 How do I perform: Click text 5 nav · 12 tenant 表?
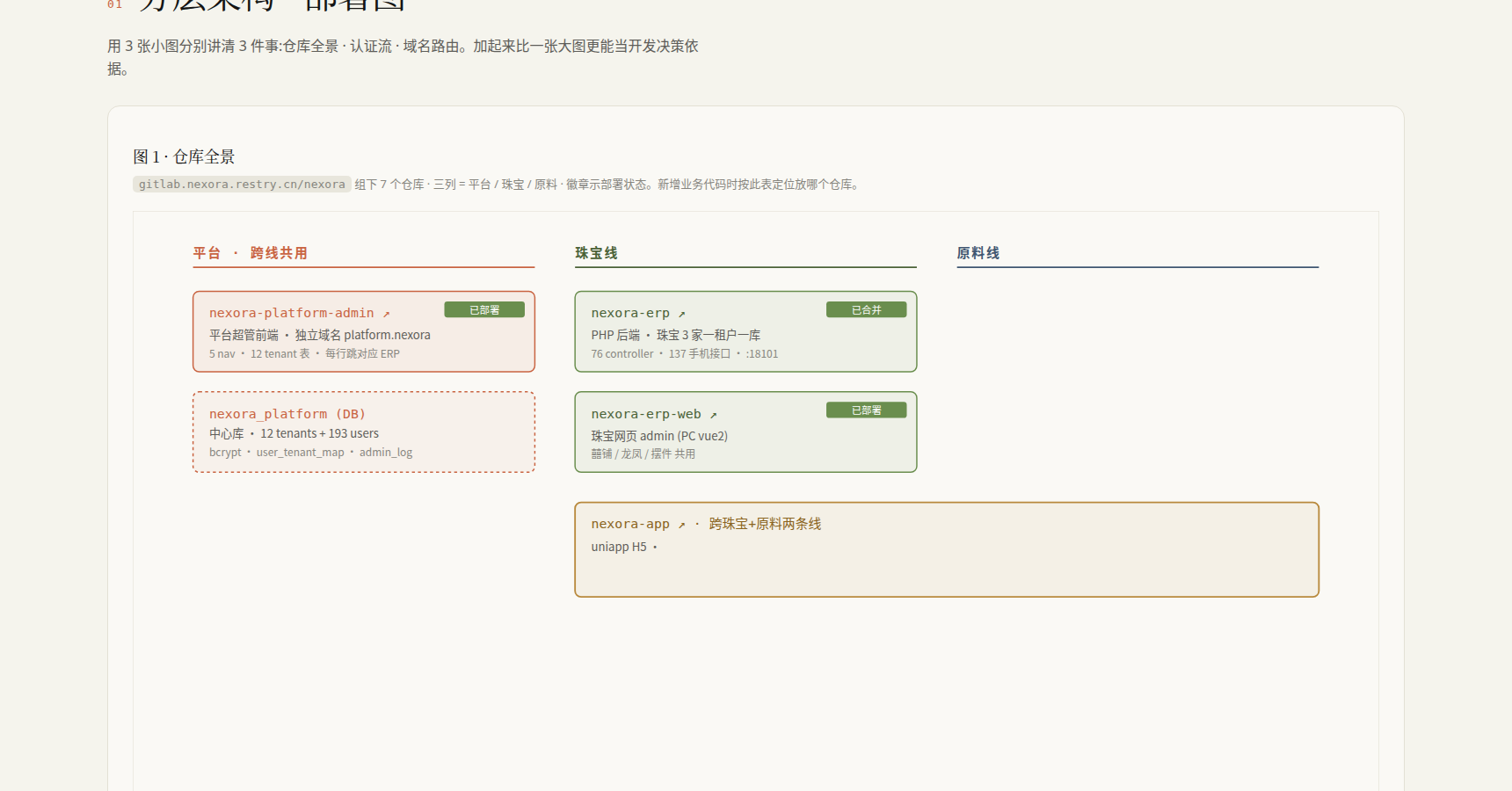click(x=259, y=354)
